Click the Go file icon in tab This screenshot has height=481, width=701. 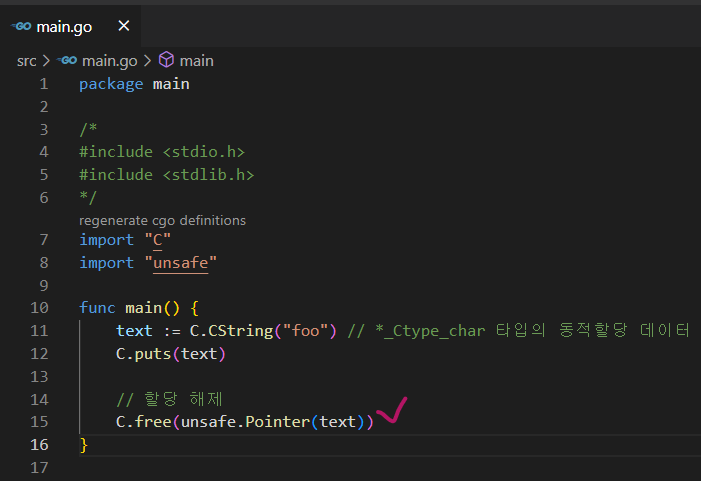pos(20,26)
